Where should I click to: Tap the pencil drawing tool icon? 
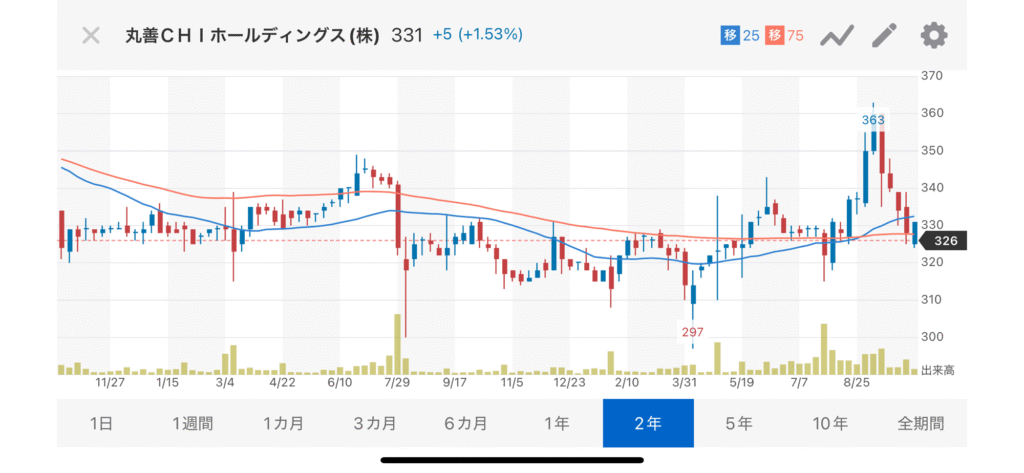[x=884, y=36]
